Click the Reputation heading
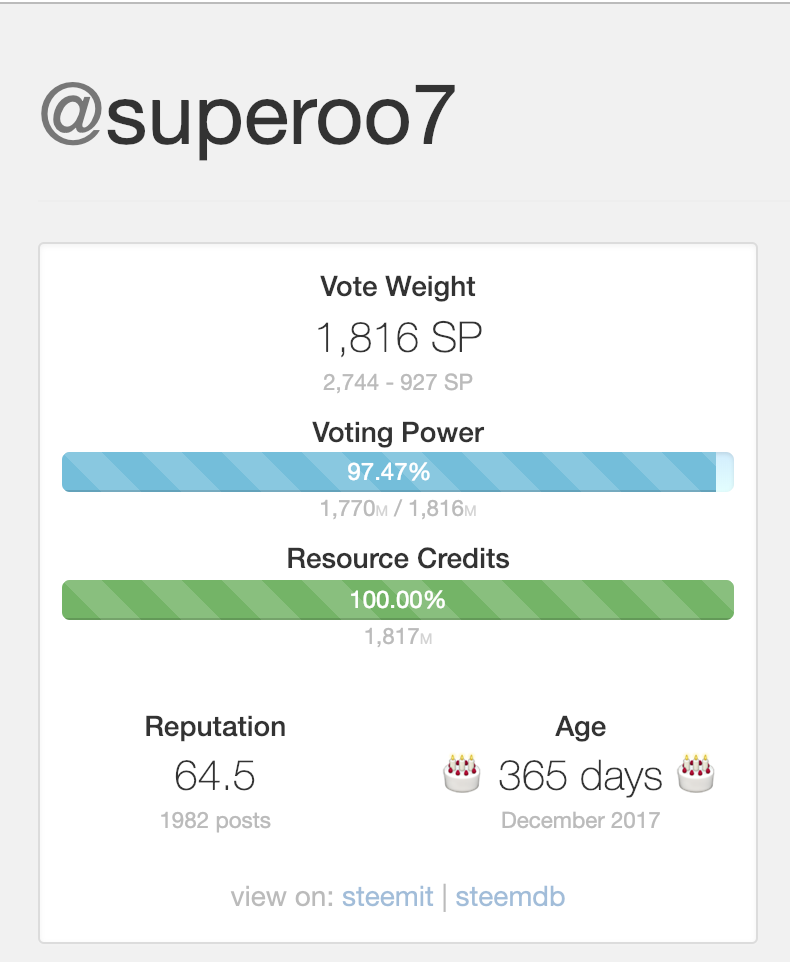Viewport: 790px width, 962px height. point(215,727)
